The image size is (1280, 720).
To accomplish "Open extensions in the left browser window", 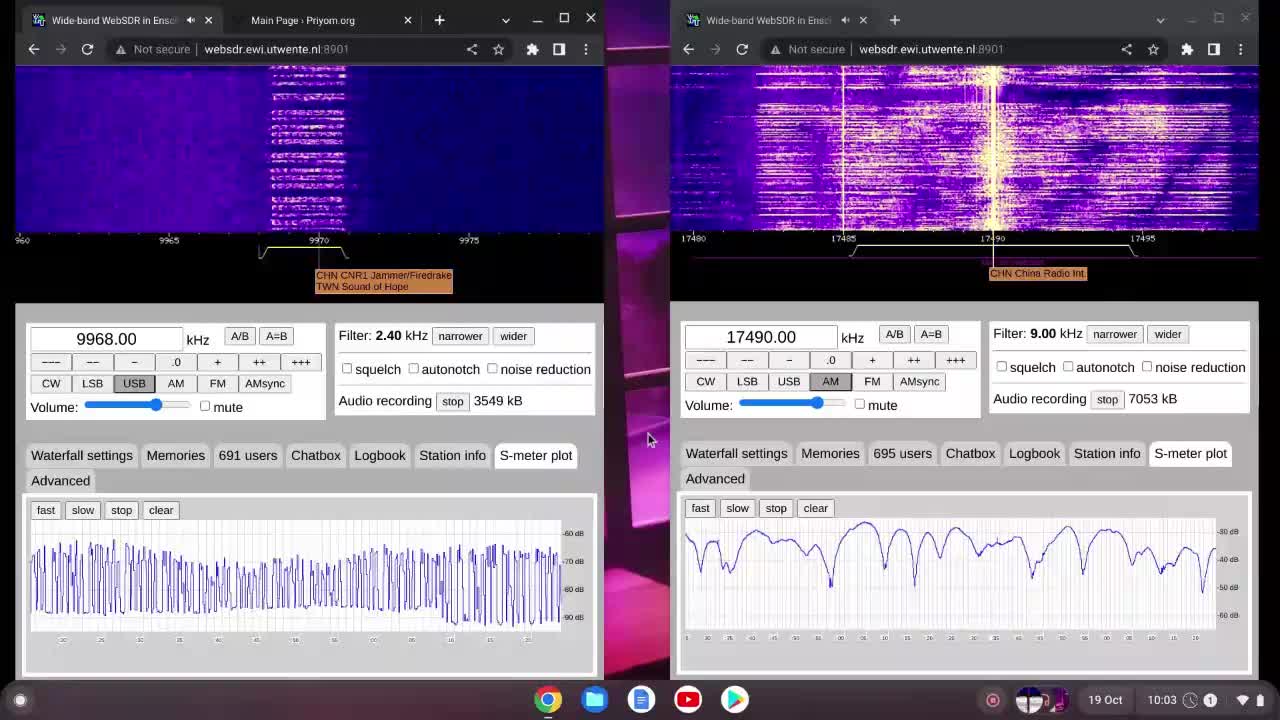I will (x=532, y=49).
